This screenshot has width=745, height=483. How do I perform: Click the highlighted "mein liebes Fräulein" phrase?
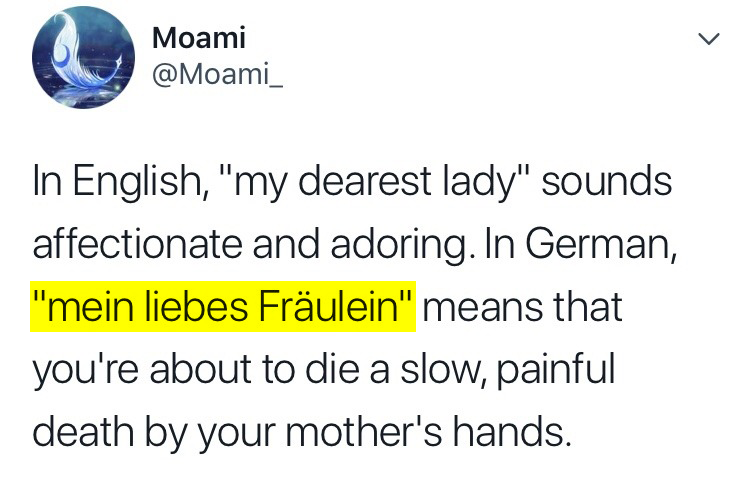pyautogui.click(x=223, y=306)
